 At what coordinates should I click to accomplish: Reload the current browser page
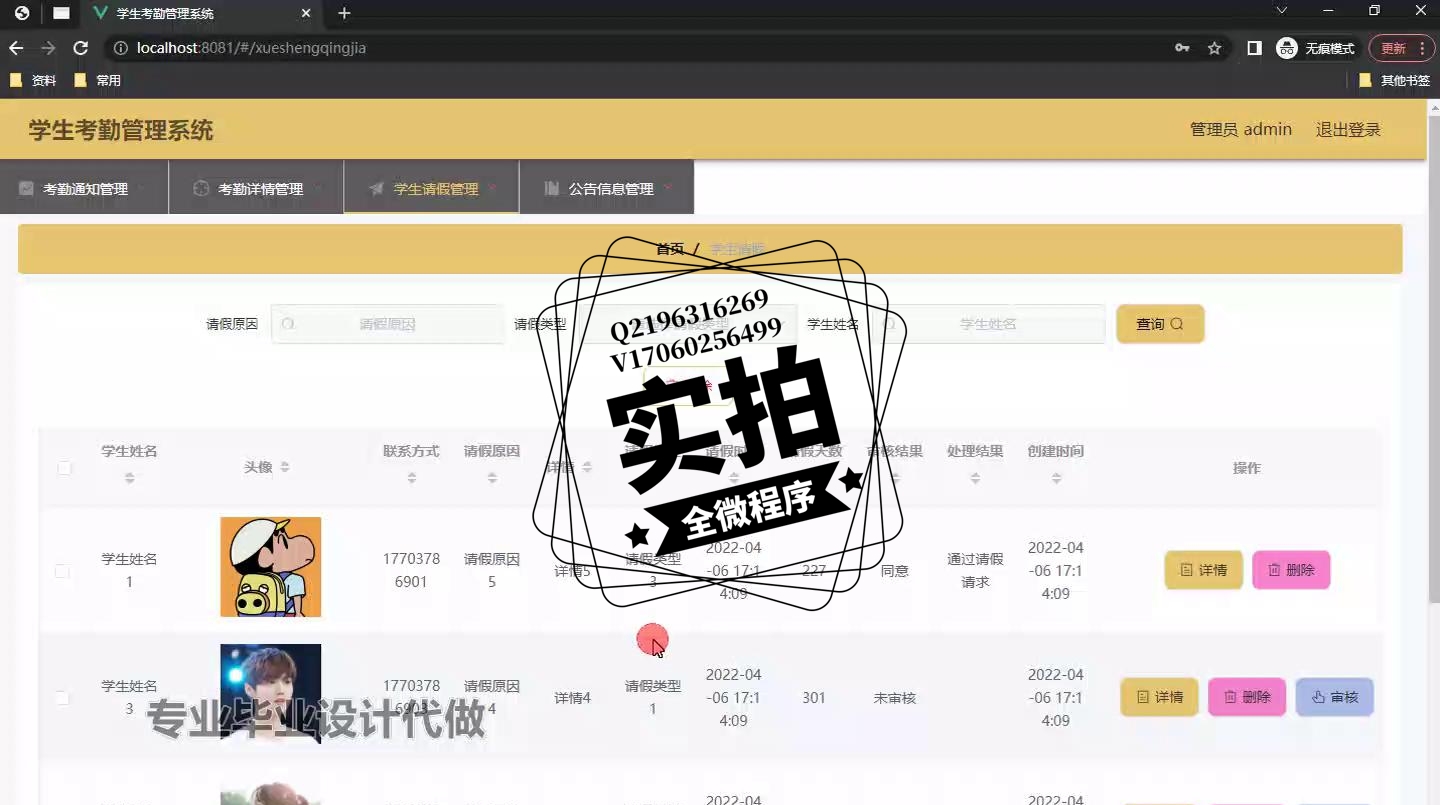click(x=82, y=48)
